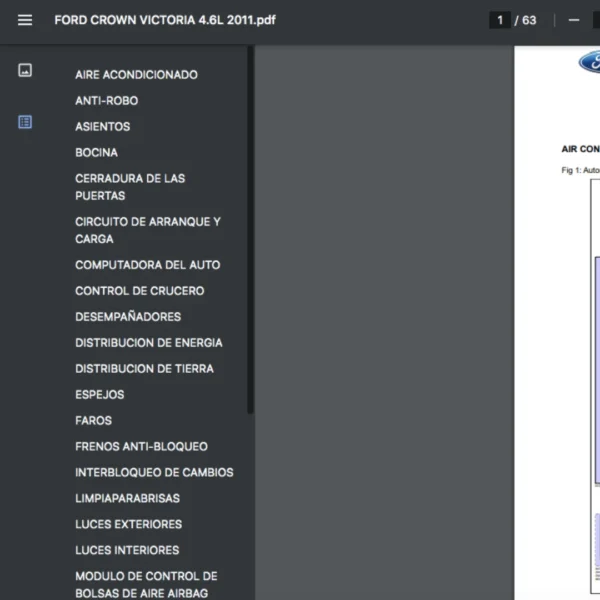
Task: Open the BOCINA outline entry
Action: click(x=96, y=153)
